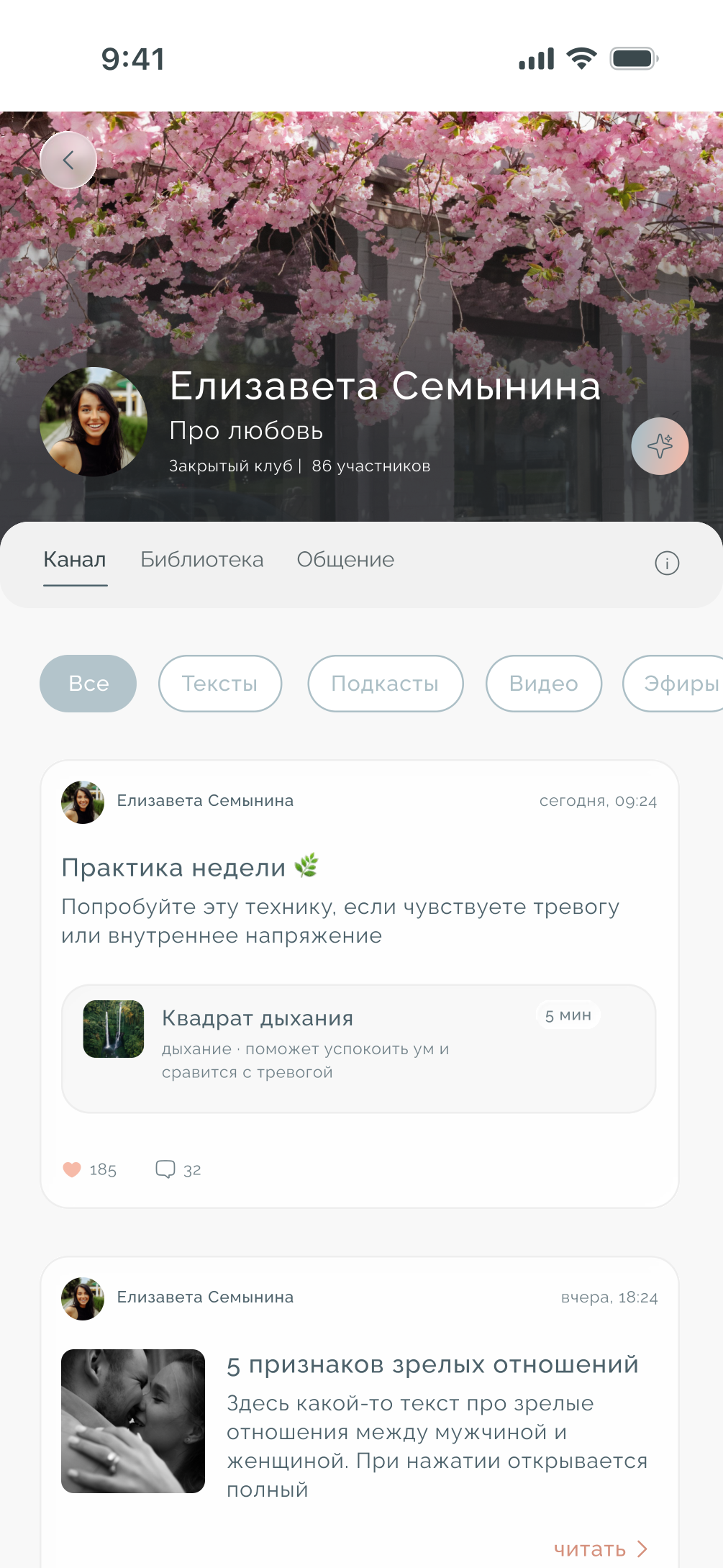Open comments on Практика недели post
This screenshot has height=1568, width=723.
click(165, 1169)
